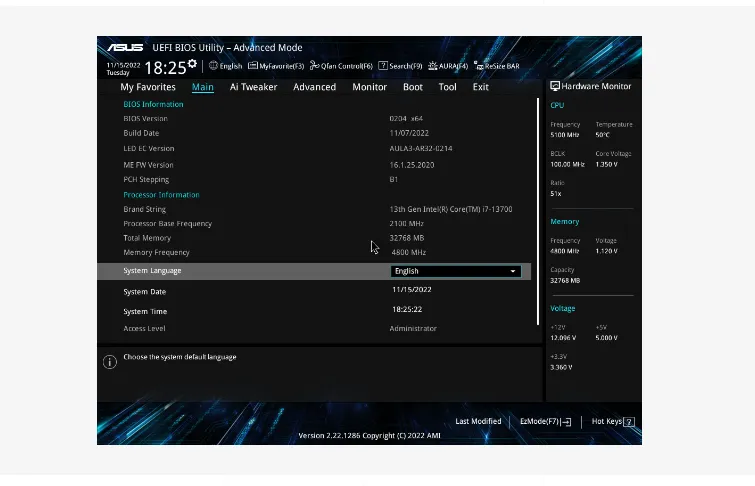The width and height of the screenshot is (755, 486).
Task: Click the BCLK 100.00 MHz reading
Action: click(567, 164)
